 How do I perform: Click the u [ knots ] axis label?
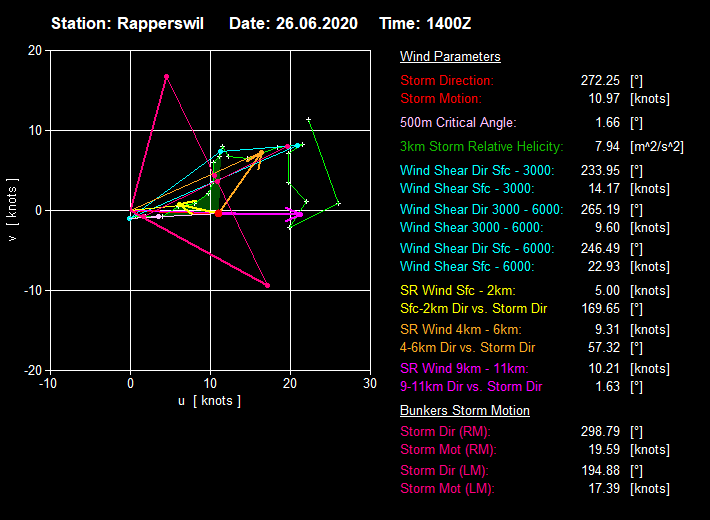coord(210,401)
